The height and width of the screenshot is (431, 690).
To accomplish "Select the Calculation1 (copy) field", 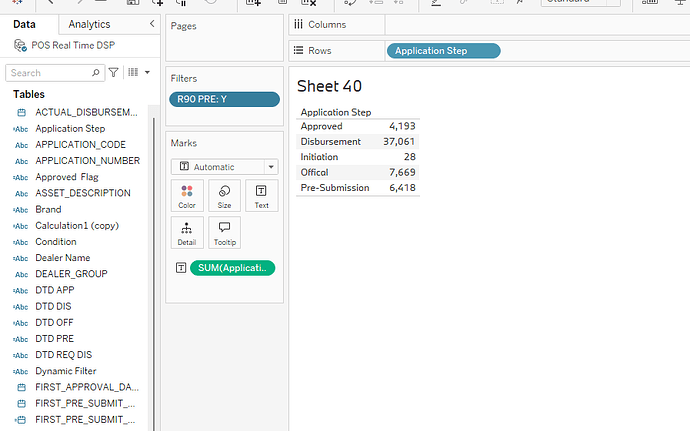I will tap(77, 225).
